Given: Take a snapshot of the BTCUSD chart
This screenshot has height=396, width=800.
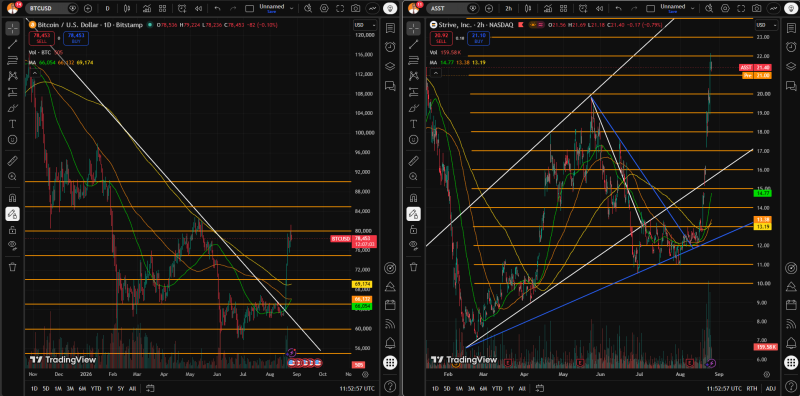Looking at the screenshot, I should [x=356, y=8].
